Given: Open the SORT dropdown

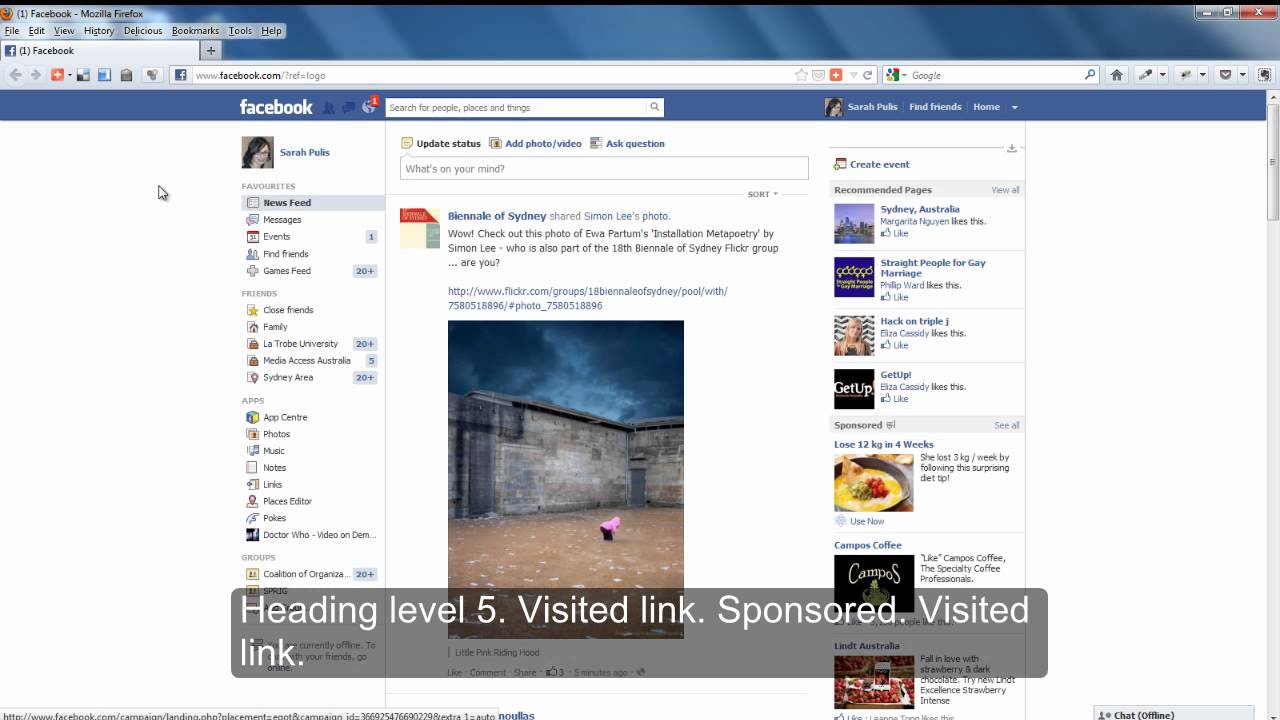Looking at the screenshot, I should 762,194.
